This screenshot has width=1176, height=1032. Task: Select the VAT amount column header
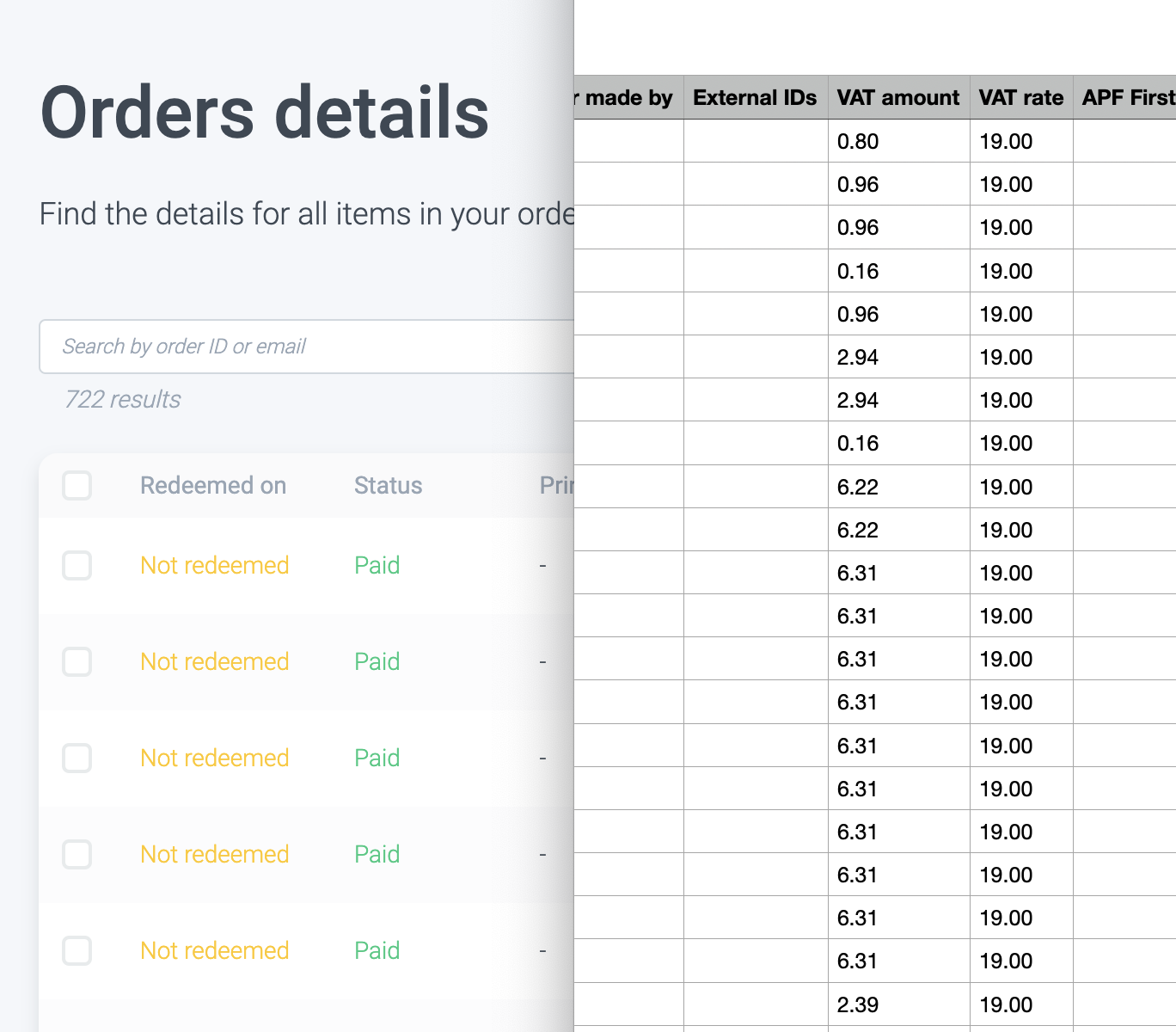(898, 98)
